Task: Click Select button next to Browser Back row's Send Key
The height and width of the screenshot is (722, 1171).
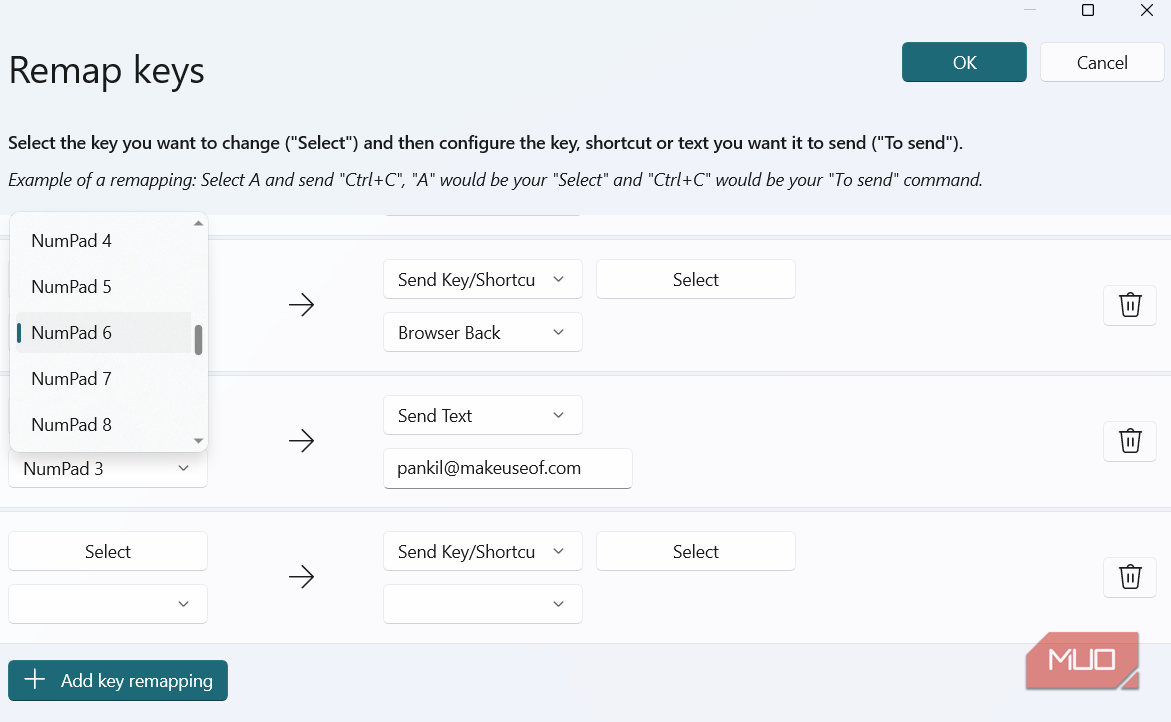Action: click(x=695, y=279)
